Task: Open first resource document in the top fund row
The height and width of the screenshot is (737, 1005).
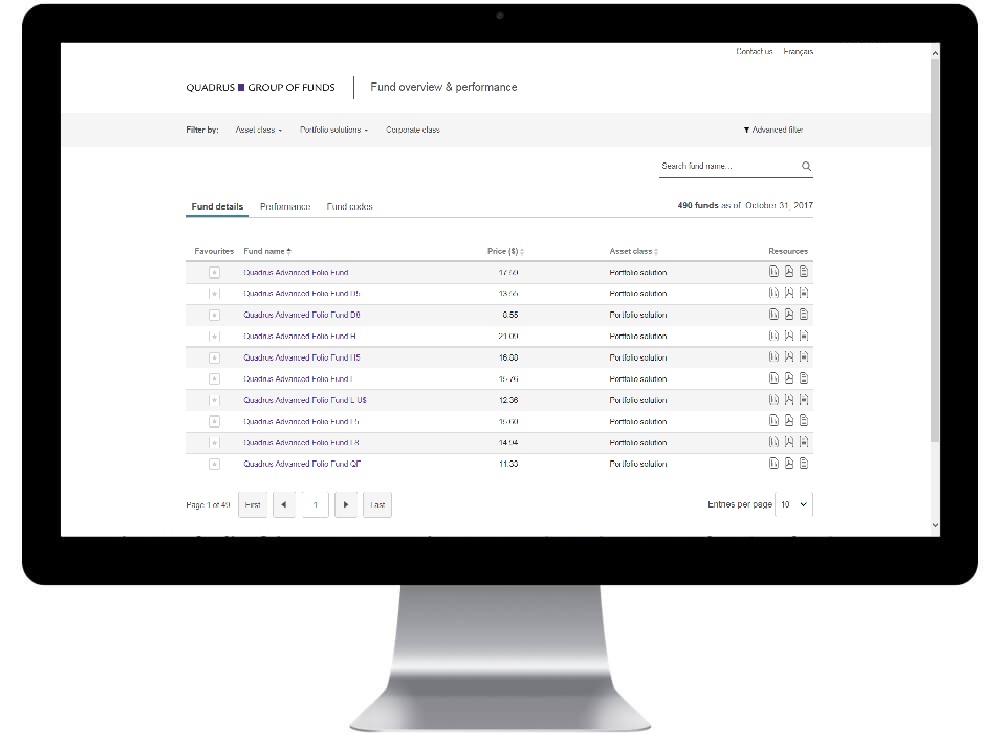Action: click(x=773, y=272)
